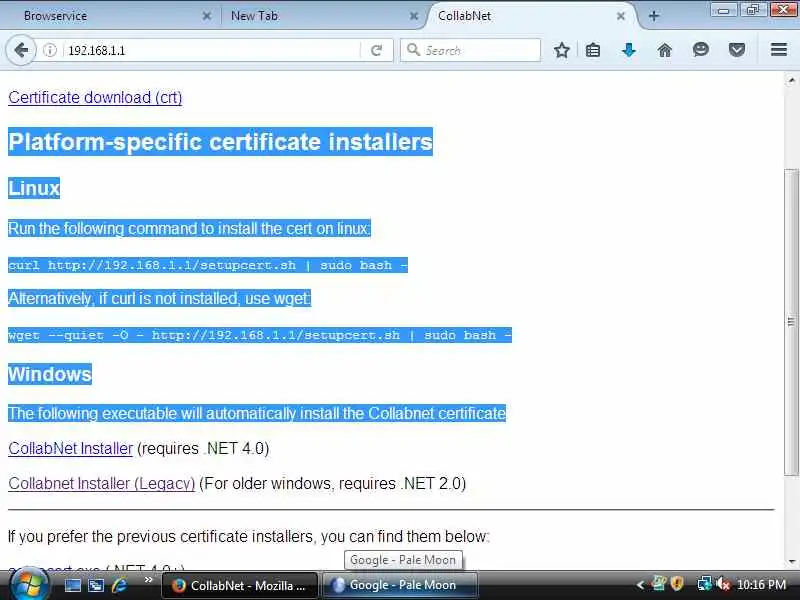The width and height of the screenshot is (800, 600).
Task: Show hidden tray icons arrow
Action: pos(640,585)
